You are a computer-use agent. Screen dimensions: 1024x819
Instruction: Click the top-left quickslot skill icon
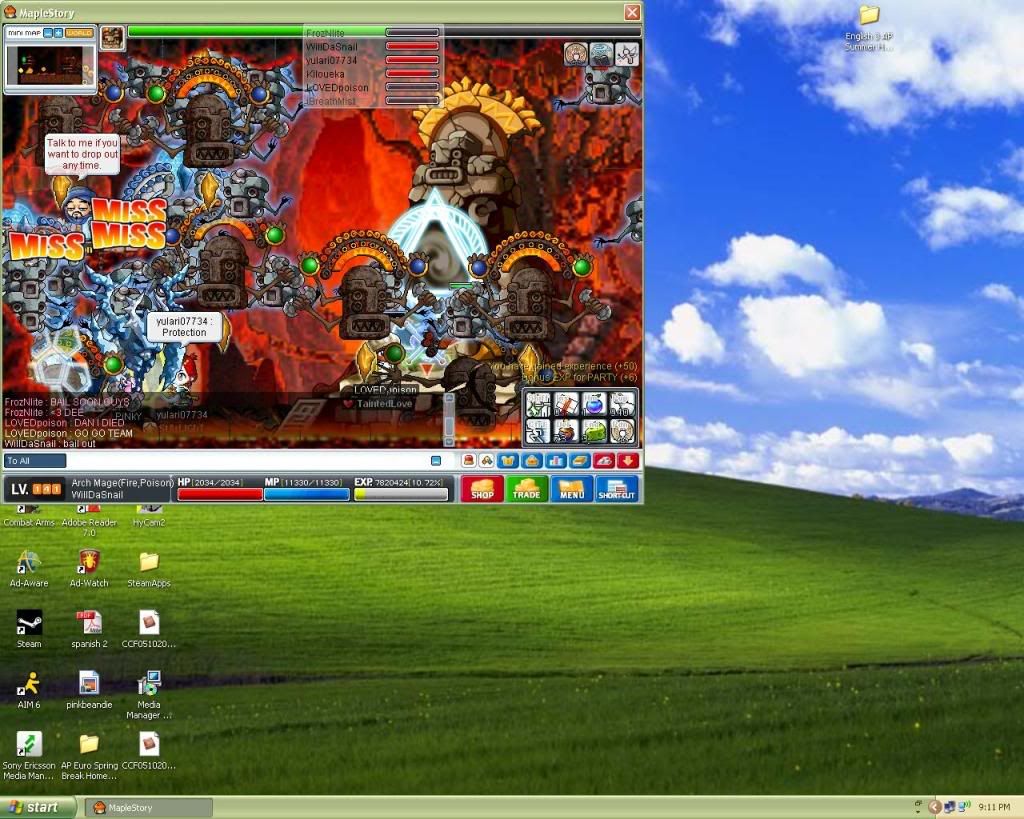point(539,405)
